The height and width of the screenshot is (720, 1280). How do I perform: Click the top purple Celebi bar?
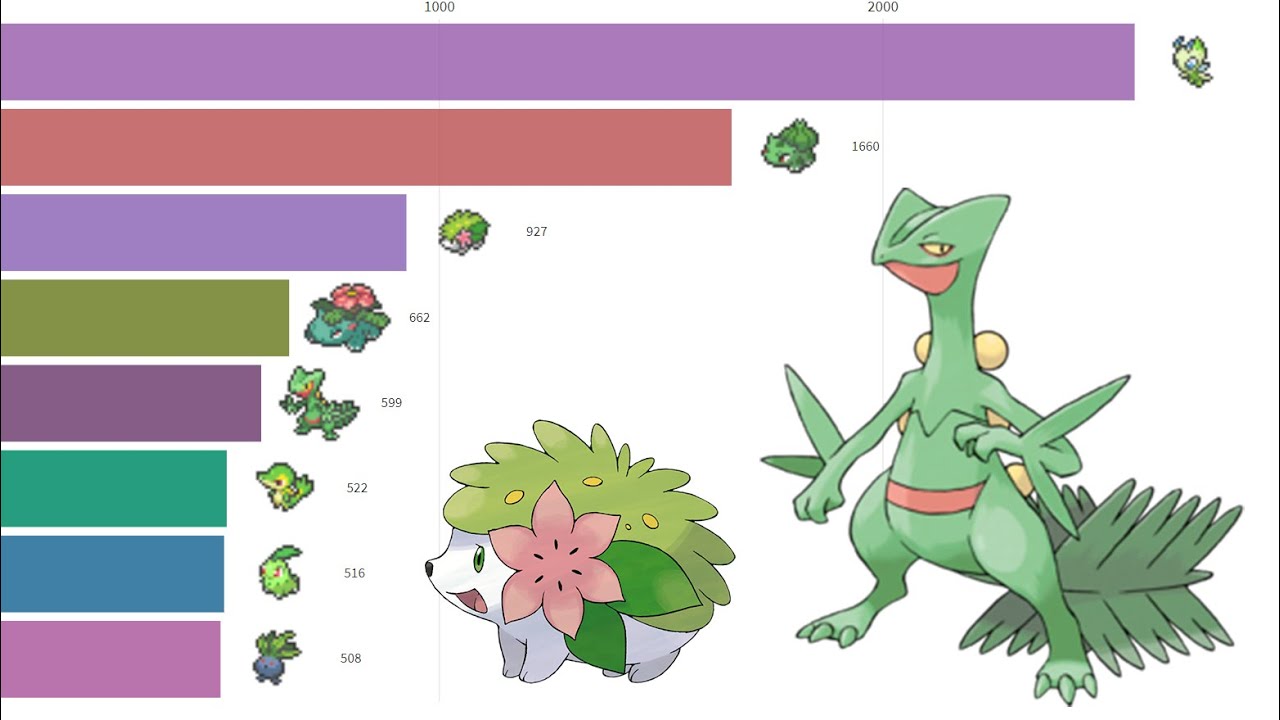[x=567, y=62]
